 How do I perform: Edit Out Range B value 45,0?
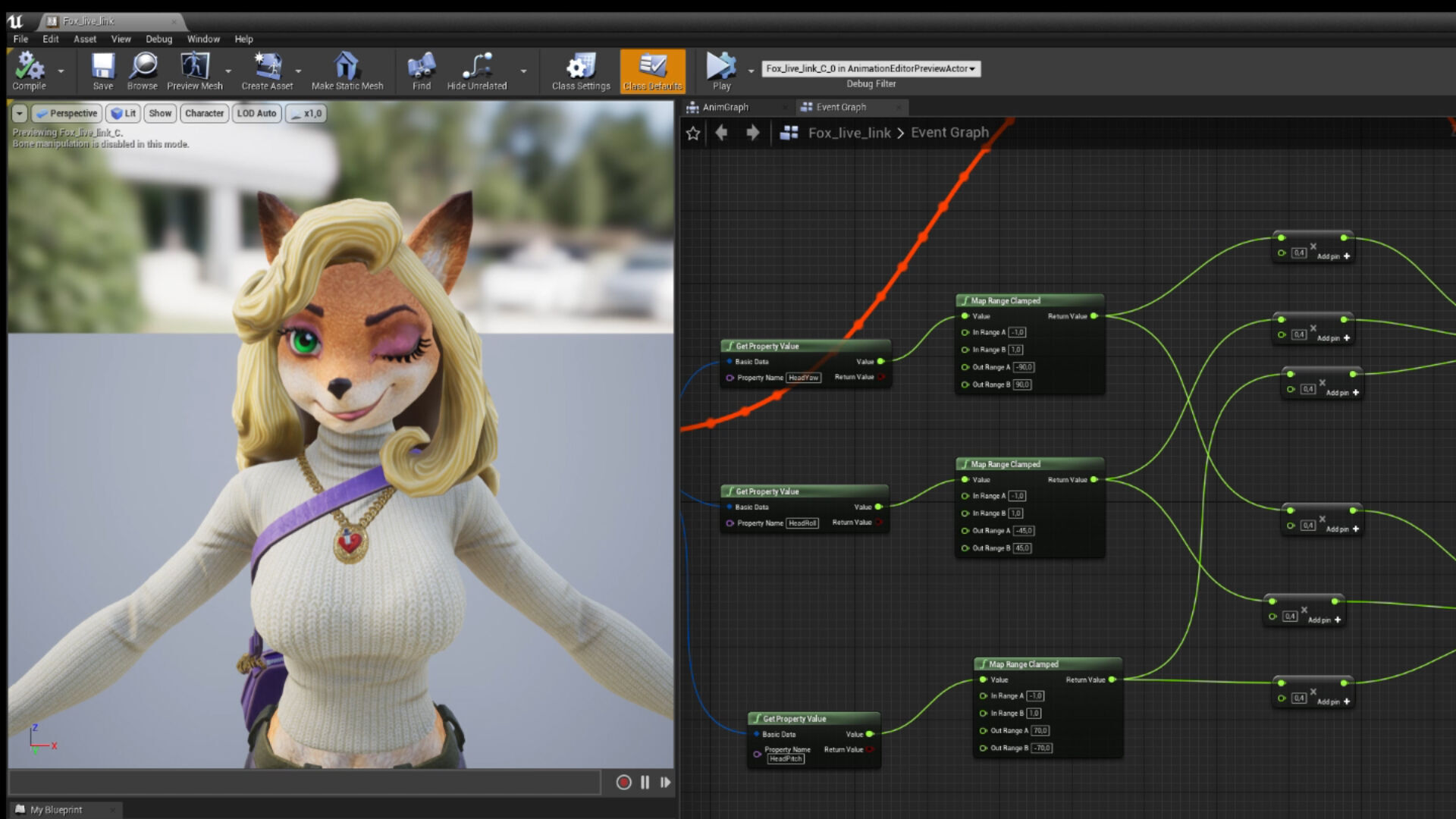(x=1022, y=548)
